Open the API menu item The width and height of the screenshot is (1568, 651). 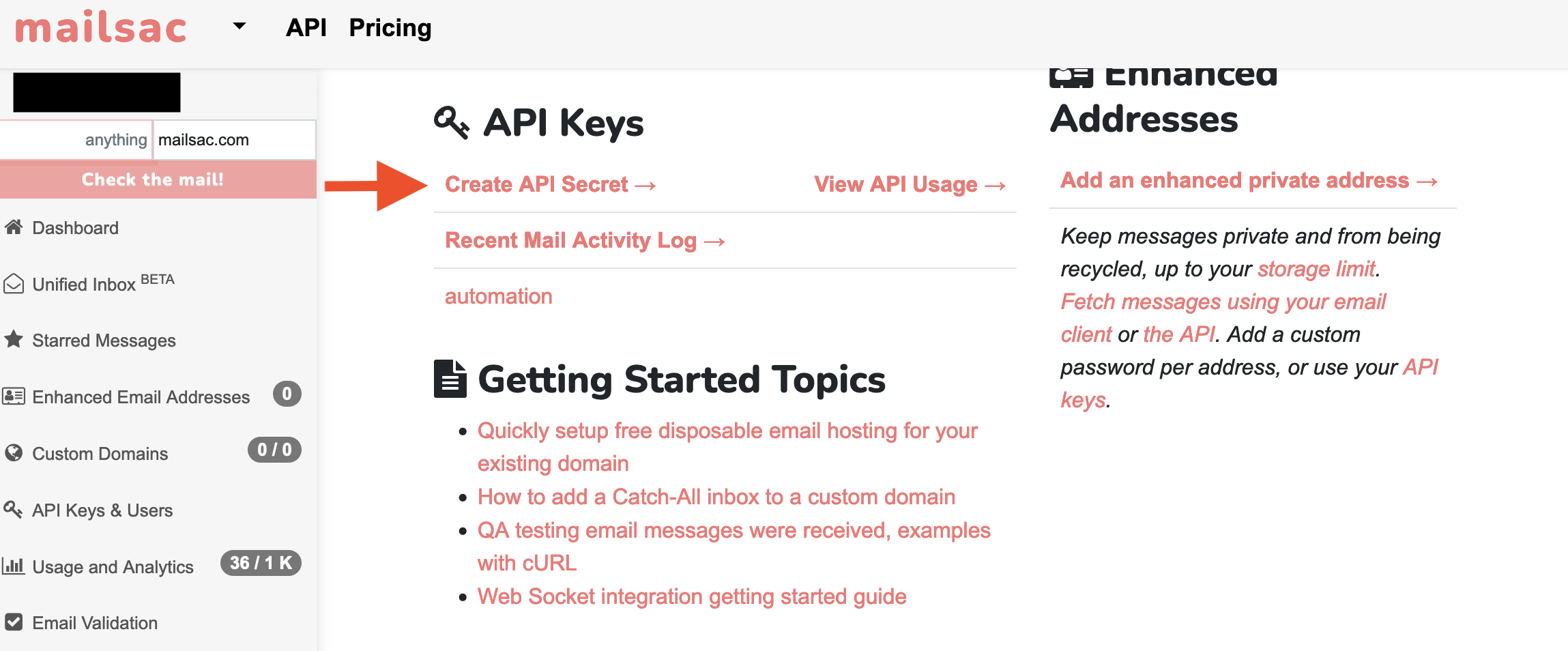click(305, 27)
